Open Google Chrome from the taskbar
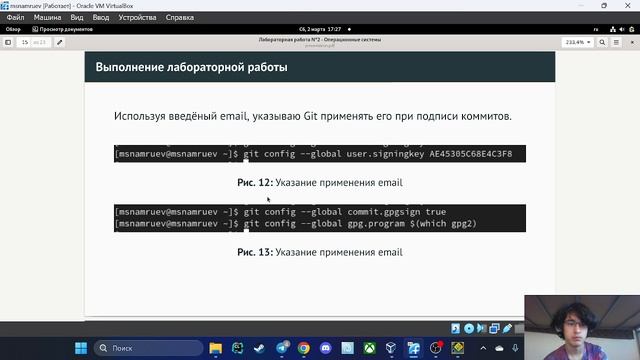This screenshot has height=360, width=640. pos(304,348)
